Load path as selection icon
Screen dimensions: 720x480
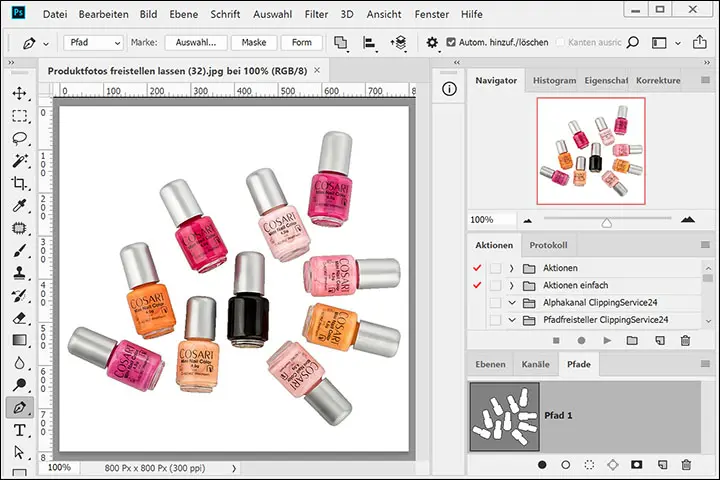(590, 465)
